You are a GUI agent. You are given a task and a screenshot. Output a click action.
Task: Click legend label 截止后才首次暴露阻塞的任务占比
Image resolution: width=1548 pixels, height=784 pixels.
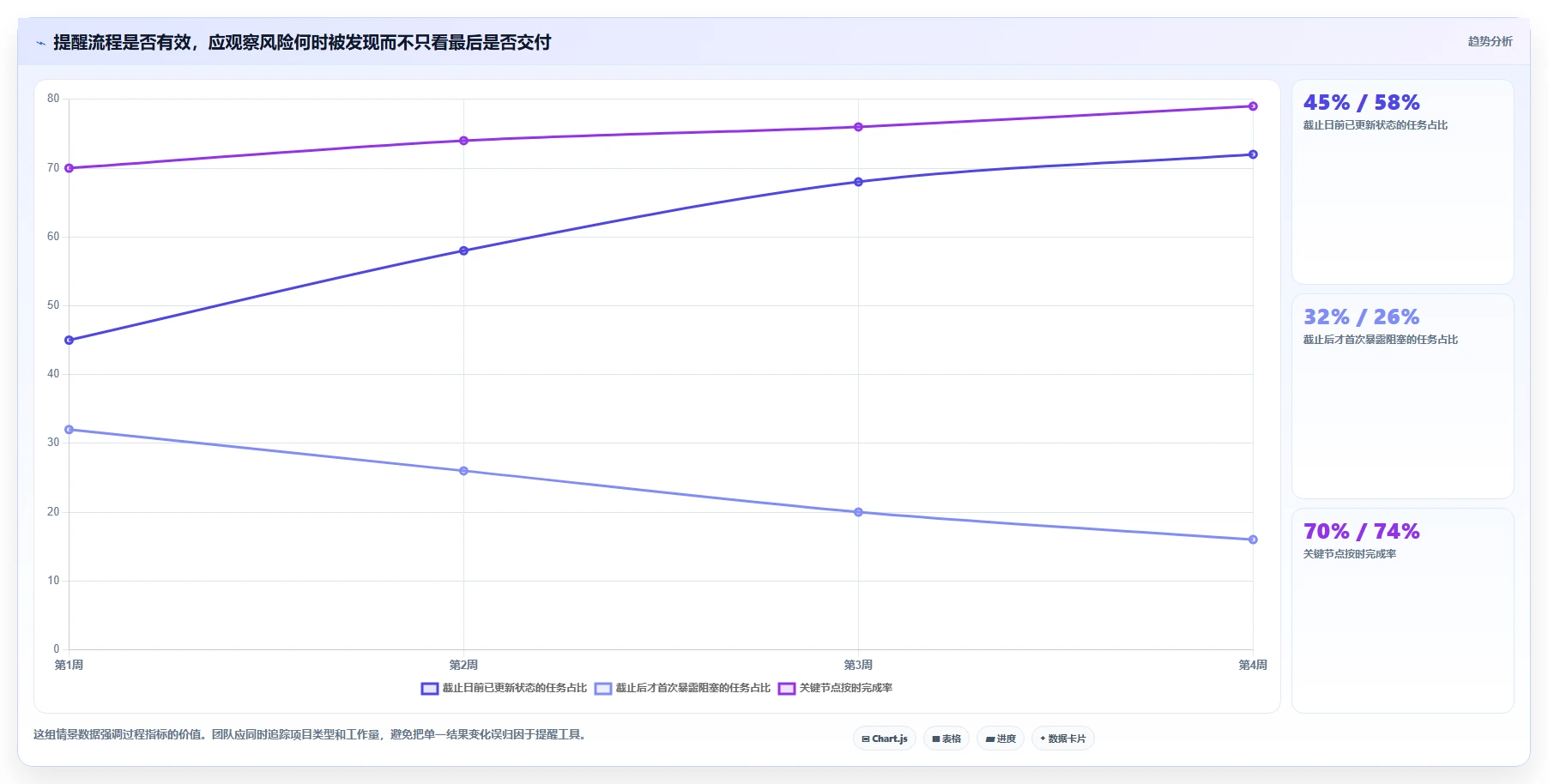pos(693,688)
